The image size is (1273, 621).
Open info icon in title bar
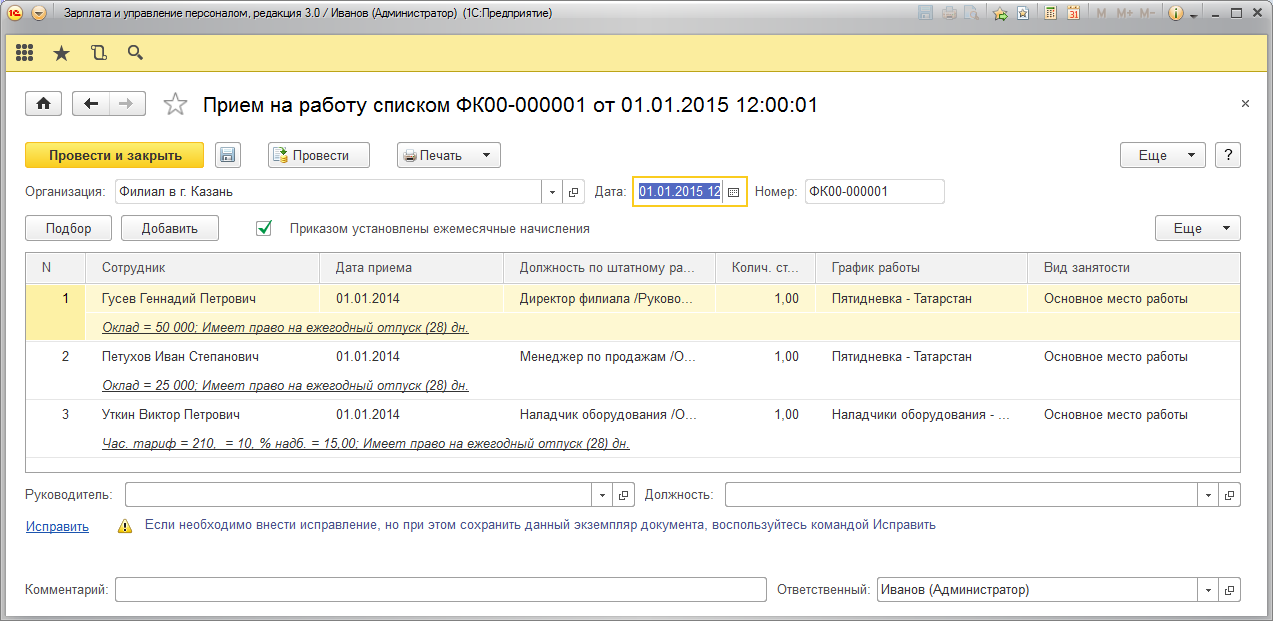click(1176, 14)
